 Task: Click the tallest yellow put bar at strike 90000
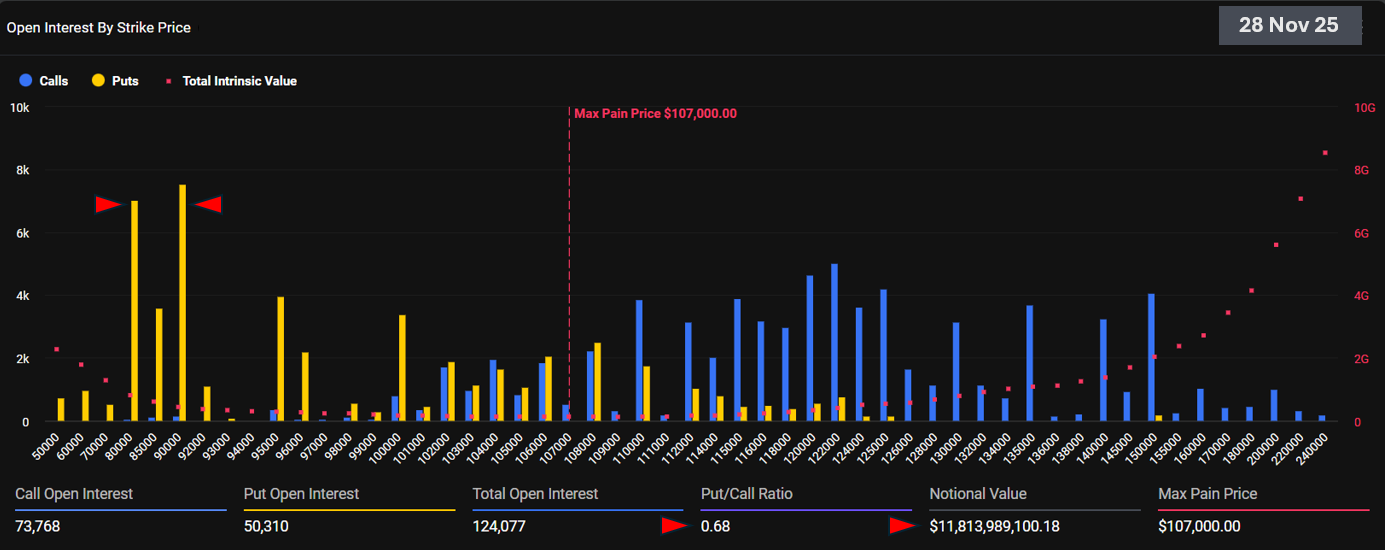click(182, 300)
